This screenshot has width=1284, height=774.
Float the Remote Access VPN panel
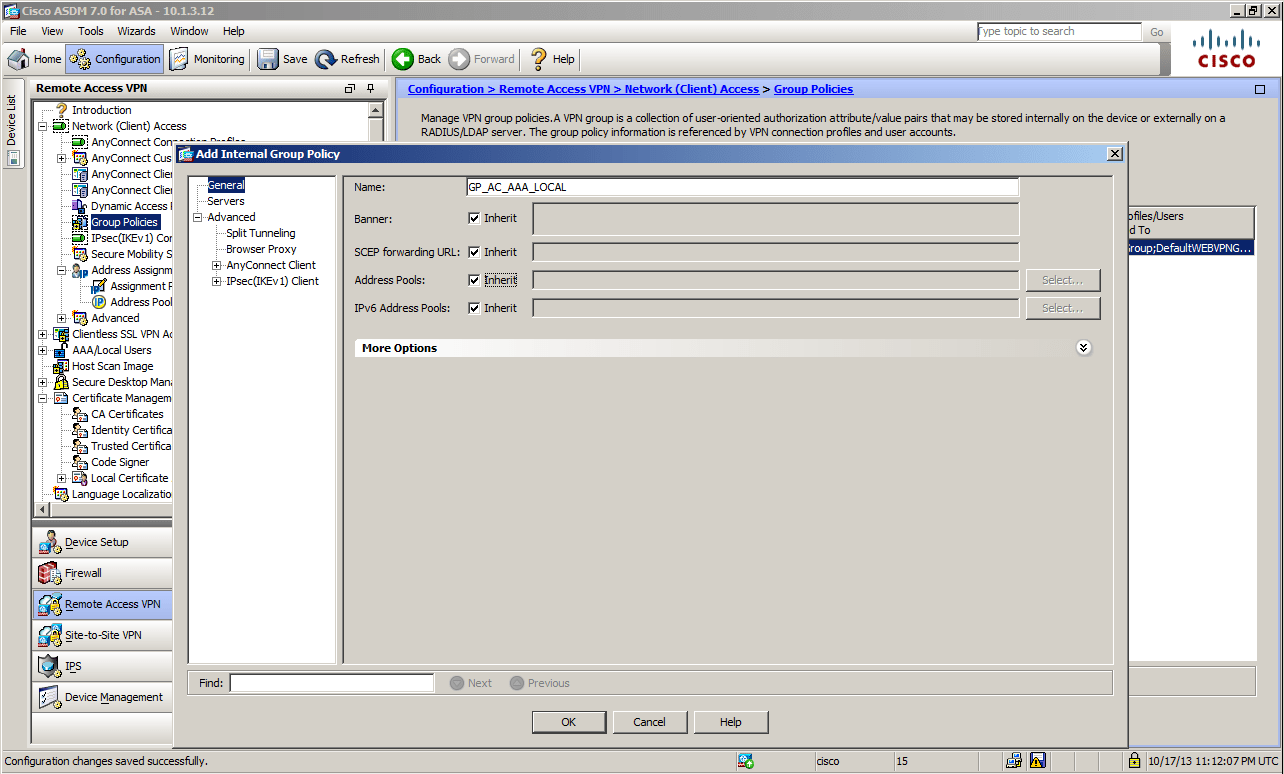[x=350, y=88]
